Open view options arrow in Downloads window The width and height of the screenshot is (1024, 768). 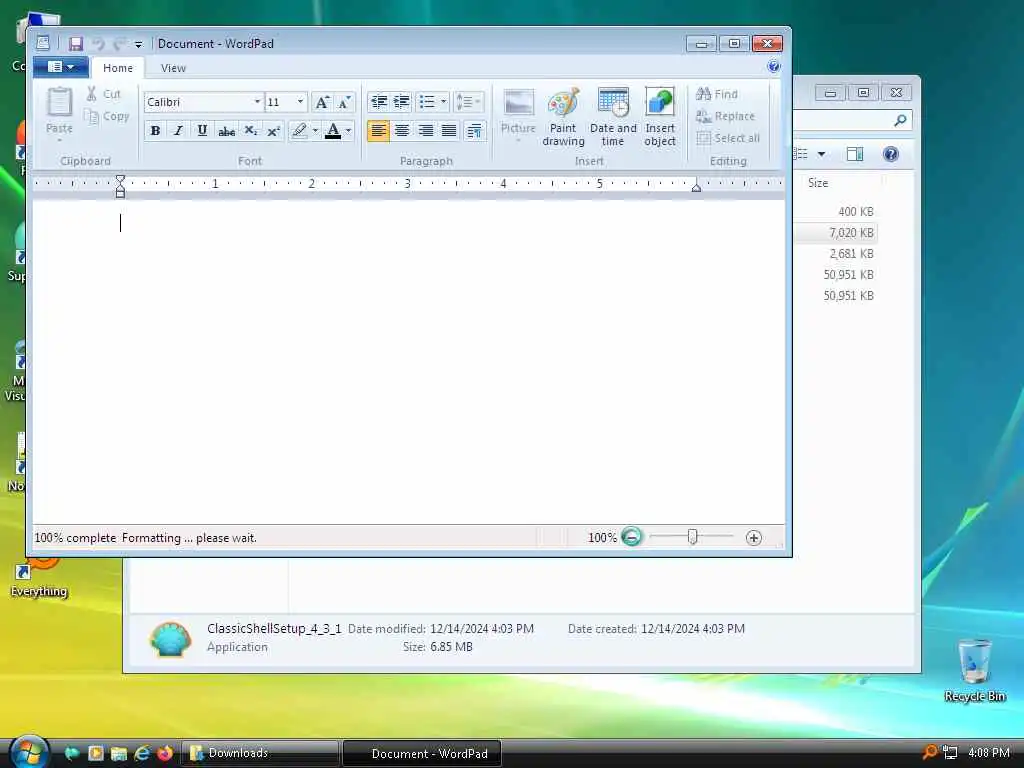[x=822, y=154]
